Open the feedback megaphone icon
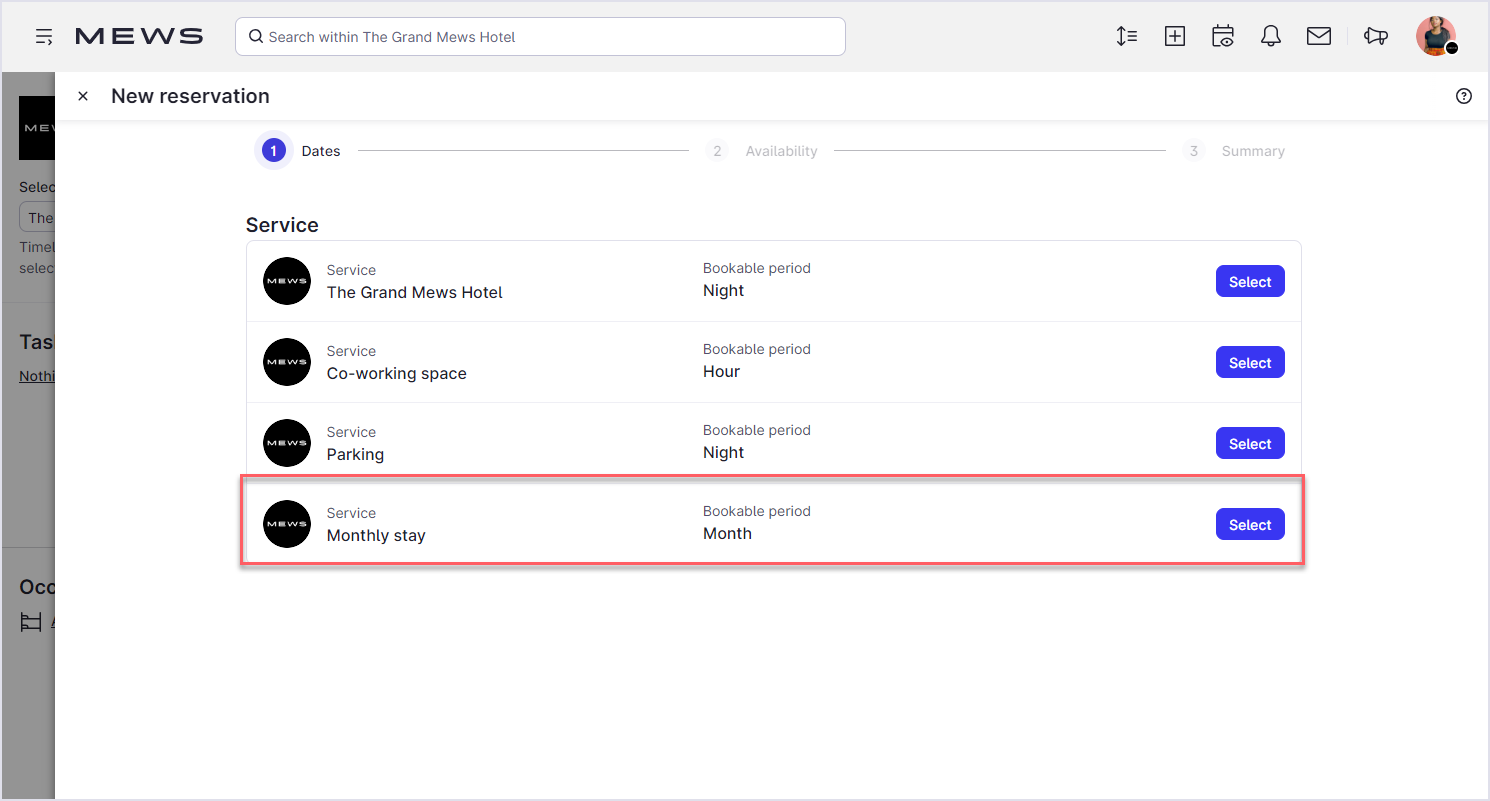1490x801 pixels. click(1375, 36)
